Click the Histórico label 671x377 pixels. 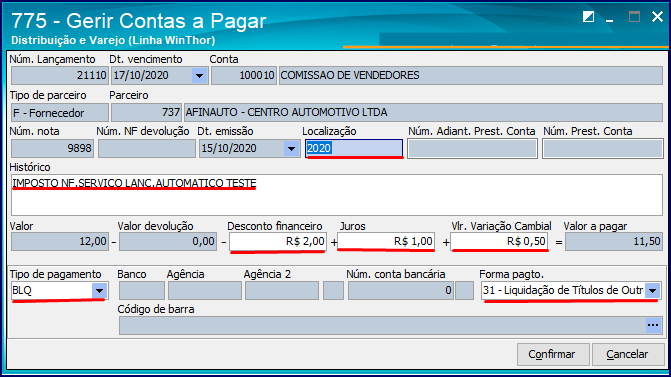pos(30,167)
